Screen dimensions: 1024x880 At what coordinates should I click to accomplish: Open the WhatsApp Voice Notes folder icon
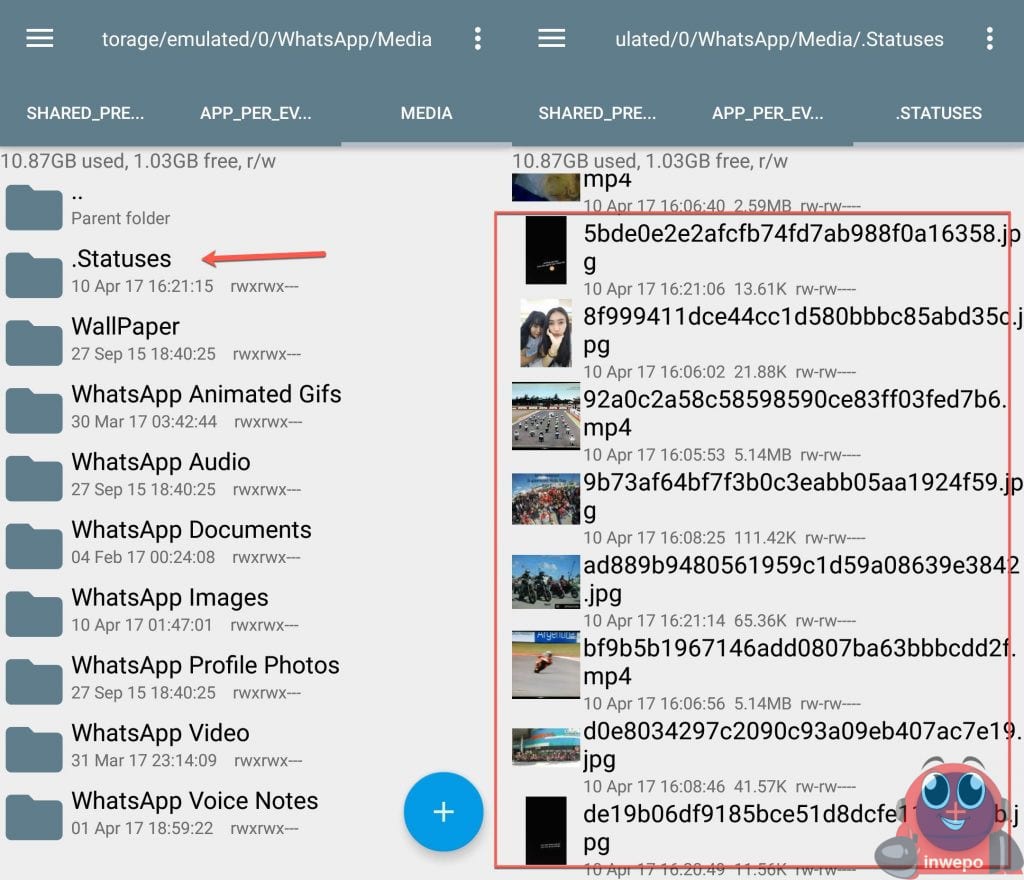(x=34, y=817)
